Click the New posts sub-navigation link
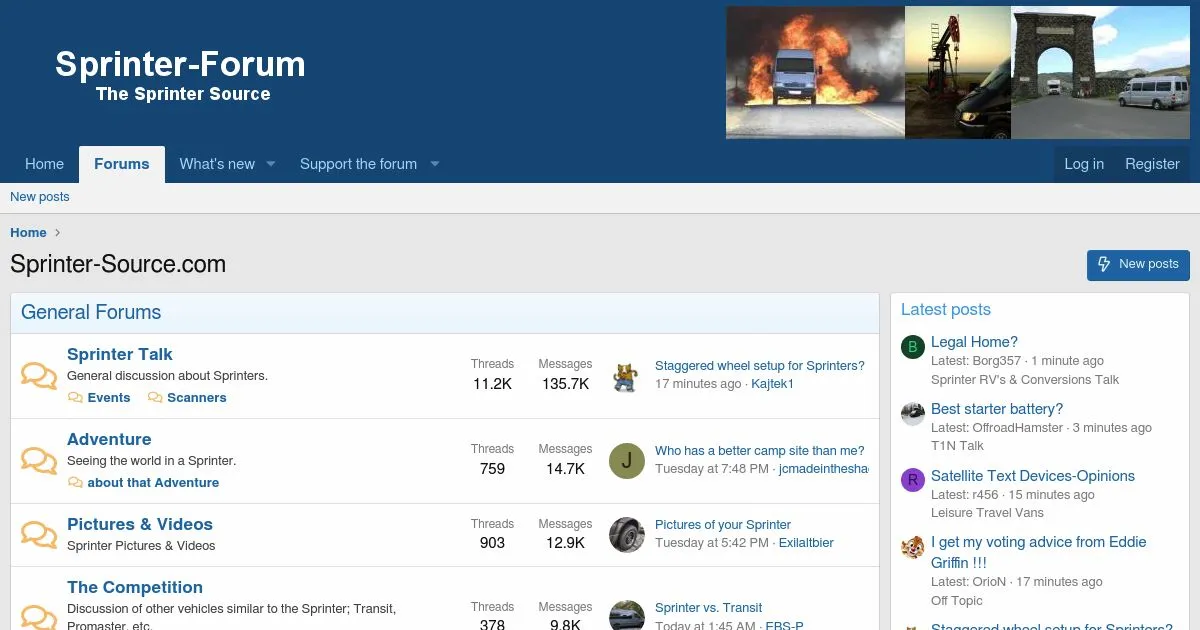 [x=40, y=197]
